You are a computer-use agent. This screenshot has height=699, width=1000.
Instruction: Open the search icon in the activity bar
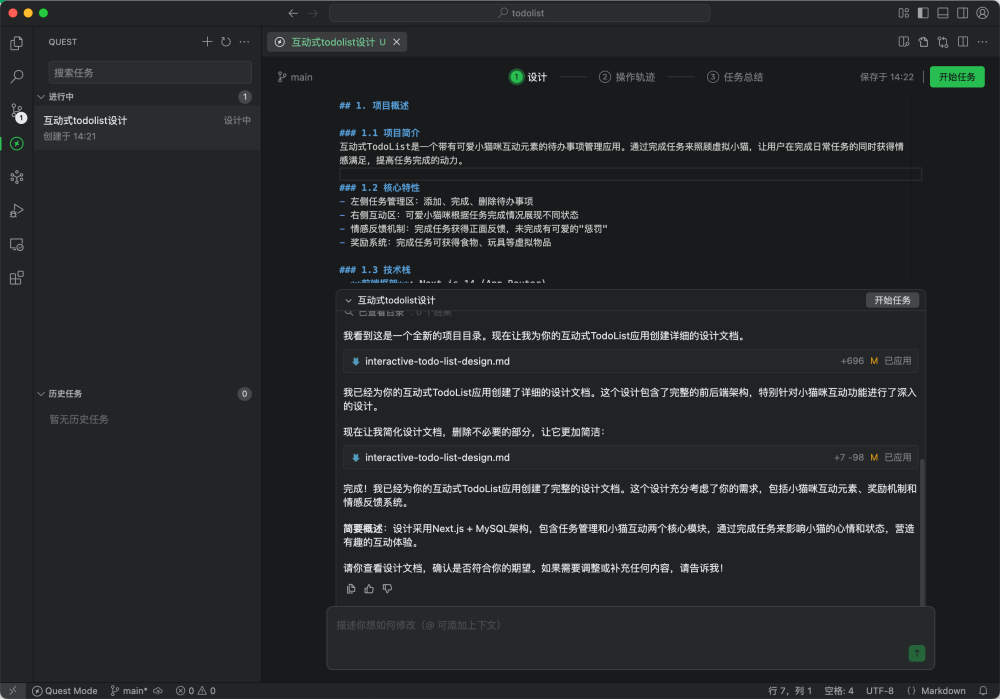[x=15, y=76]
